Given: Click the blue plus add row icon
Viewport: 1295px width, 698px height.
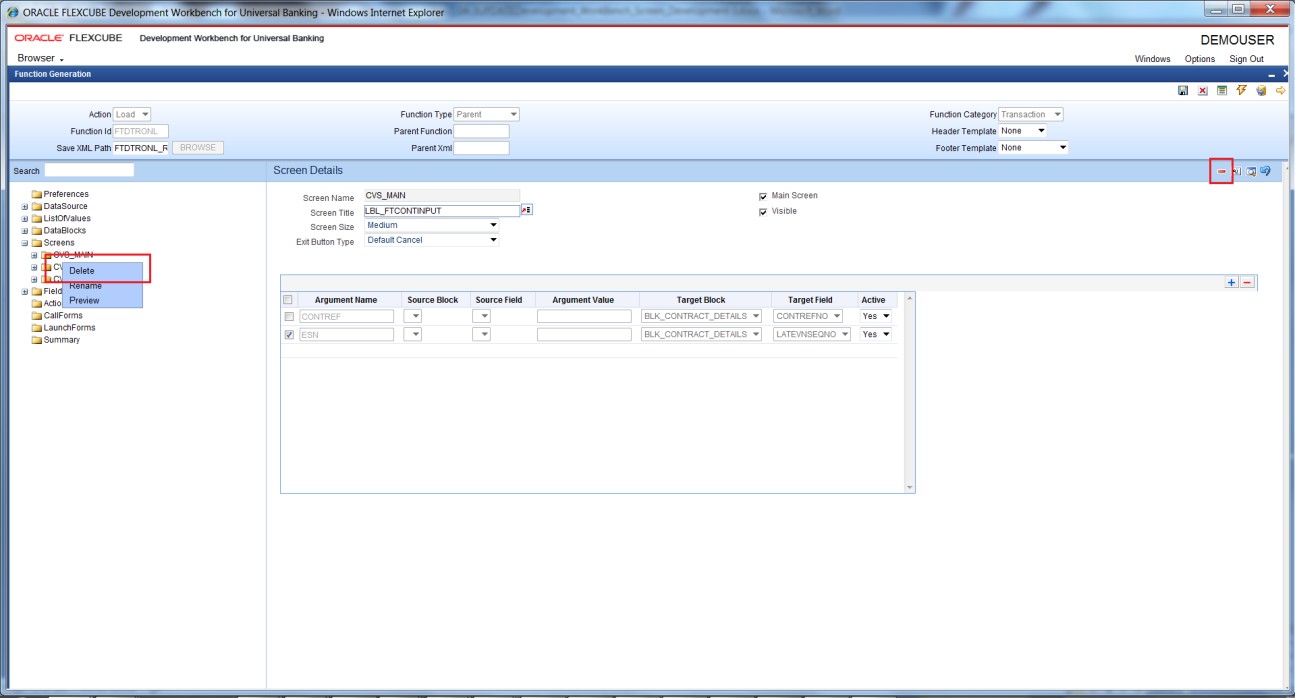Looking at the screenshot, I should pyautogui.click(x=1232, y=283).
